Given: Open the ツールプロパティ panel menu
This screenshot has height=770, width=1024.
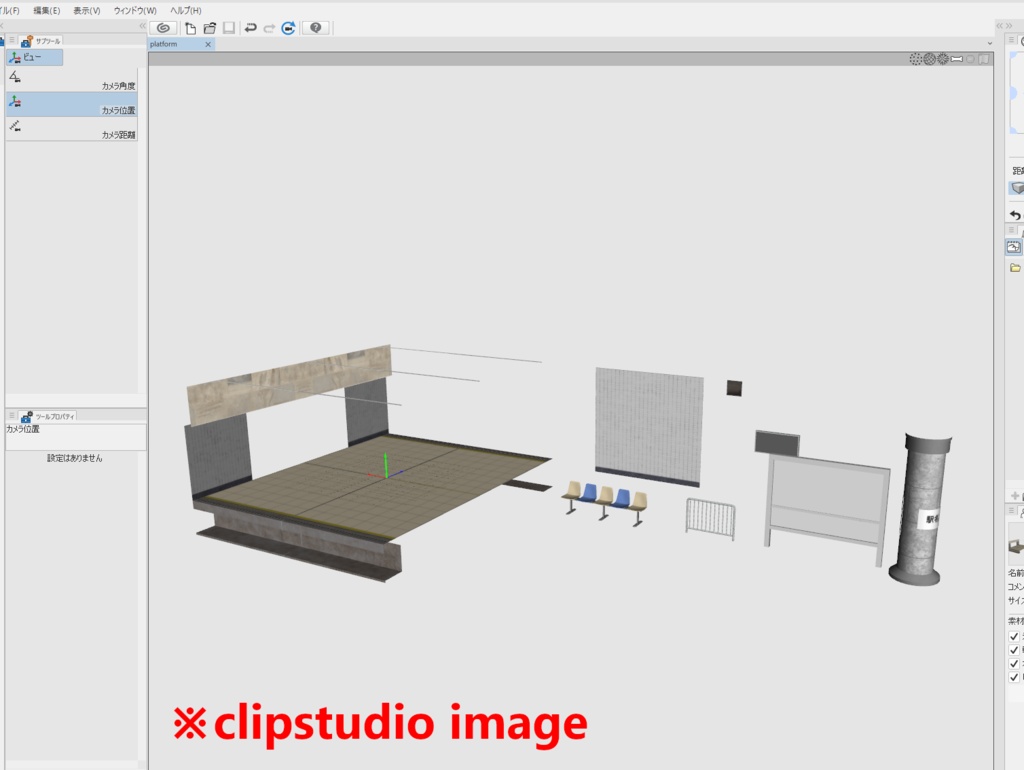Looking at the screenshot, I should click(14, 415).
